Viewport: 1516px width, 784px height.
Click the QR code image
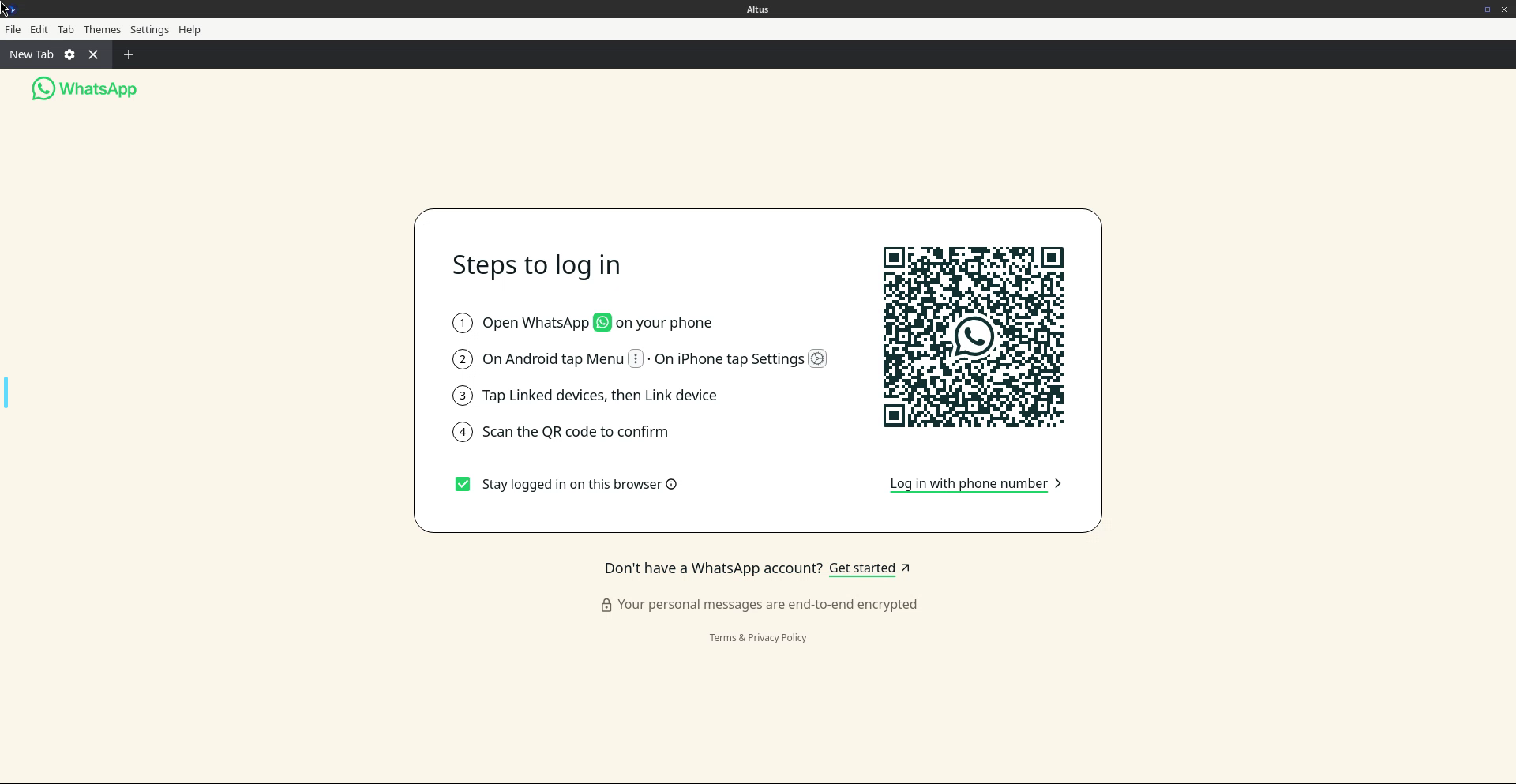973,337
